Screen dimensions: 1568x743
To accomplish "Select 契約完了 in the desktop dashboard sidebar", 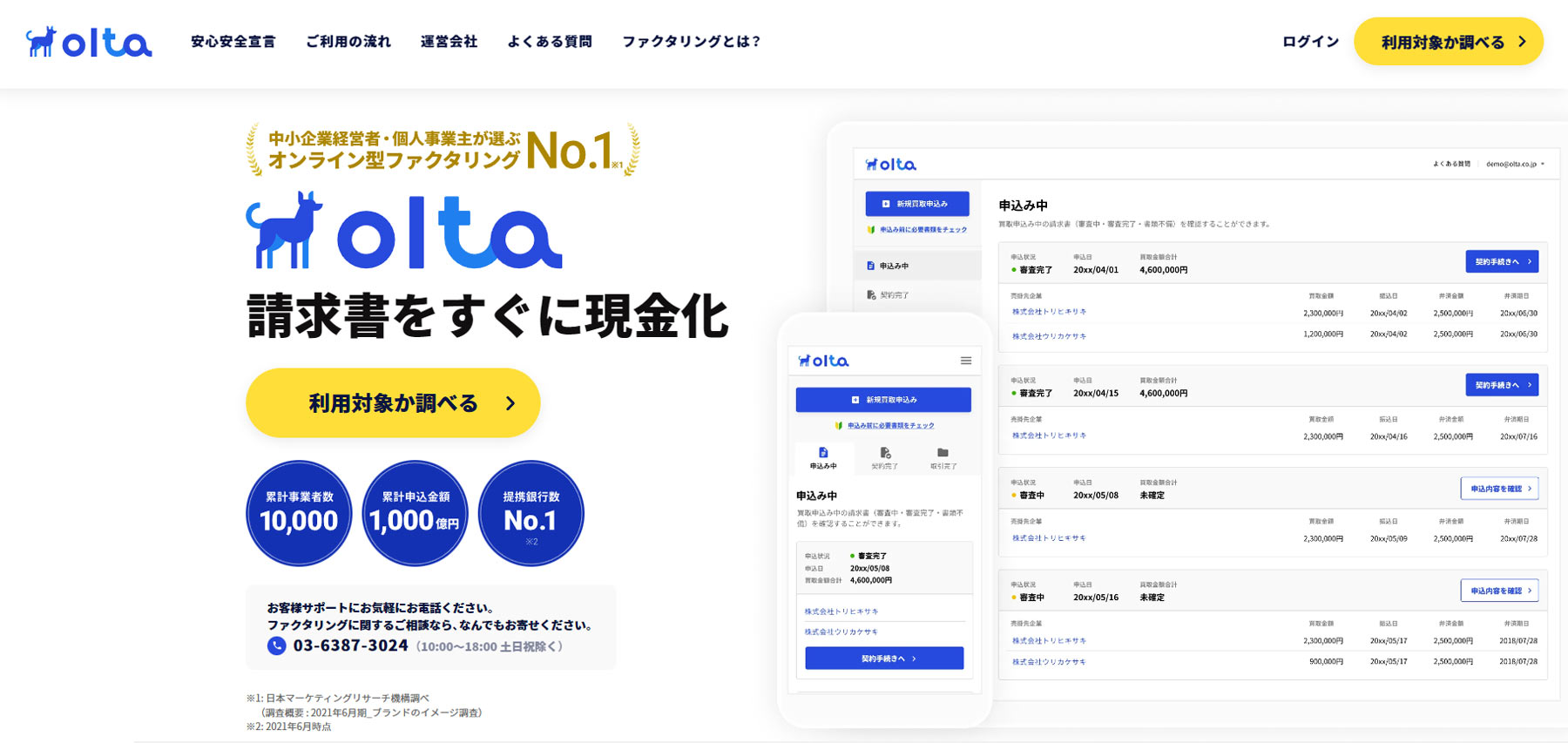I will point(917,295).
